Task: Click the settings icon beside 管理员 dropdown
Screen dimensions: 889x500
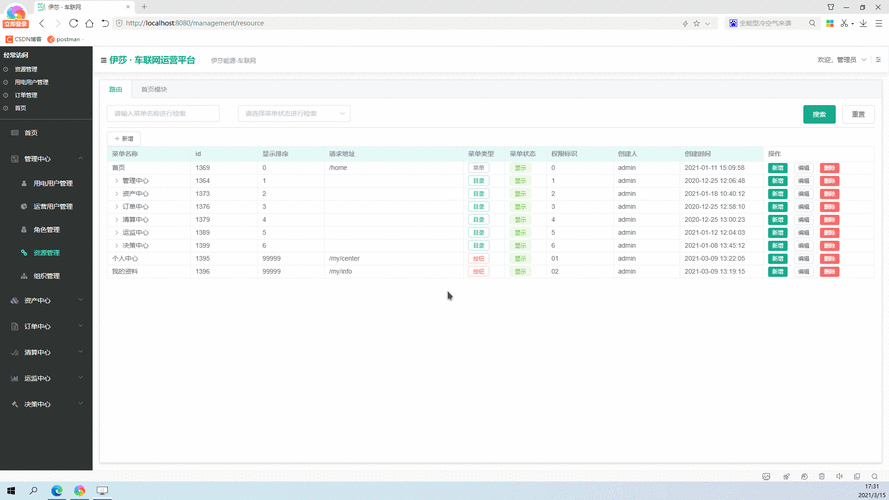Action: click(879, 60)
